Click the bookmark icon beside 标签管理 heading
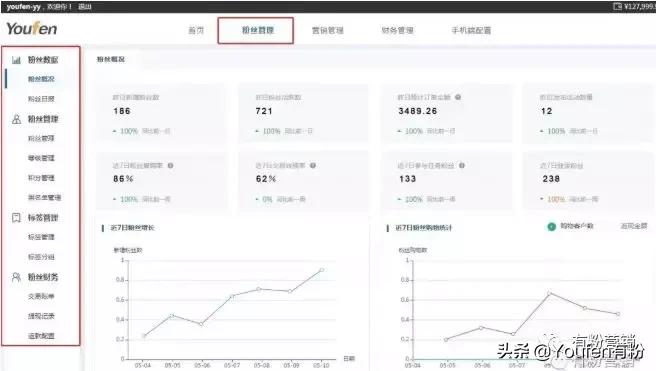This screenshot has width=656, height=371. point(16,217)
